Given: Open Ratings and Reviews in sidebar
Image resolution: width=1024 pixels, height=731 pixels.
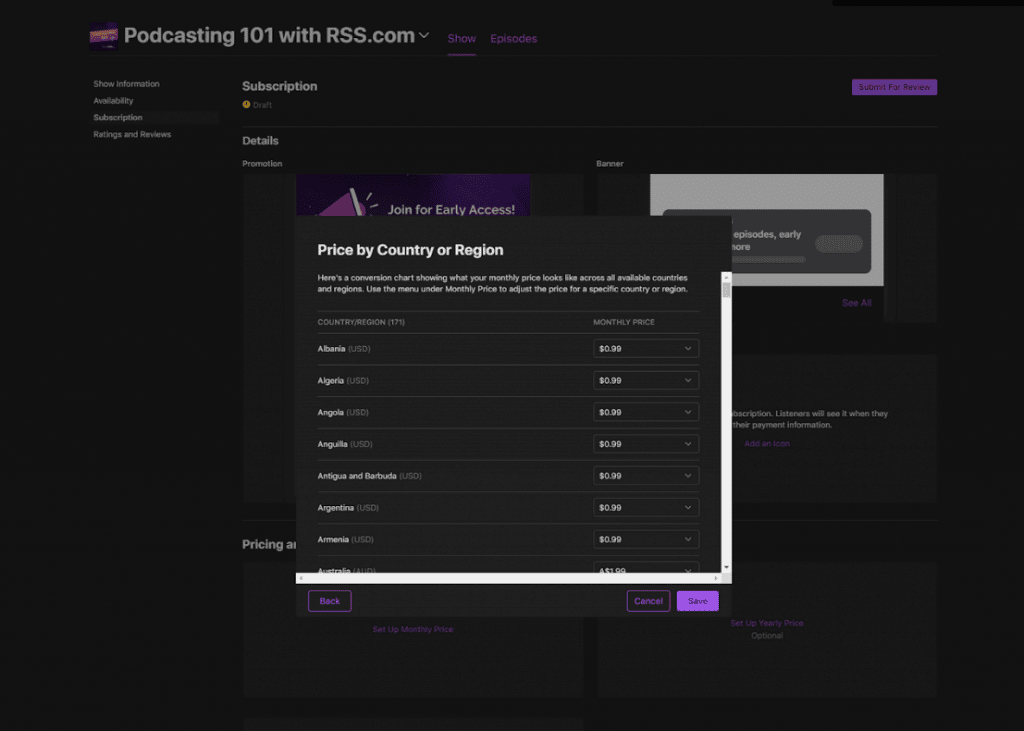Looking at the screenshot, I should coord(132,135).
